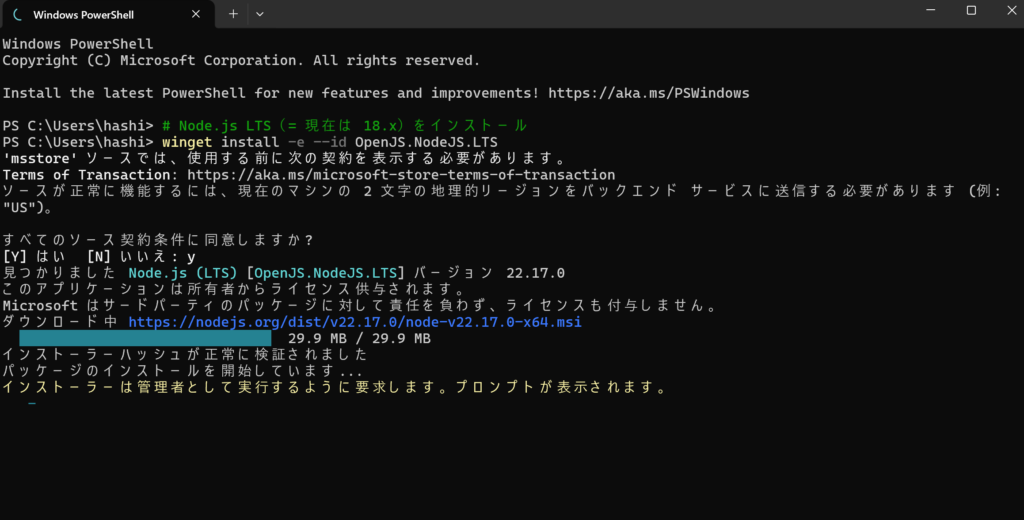The image size is (1024, 520).
Task: Click the 'Windows PowerShell' header line in output
Action: coord(78,44)
